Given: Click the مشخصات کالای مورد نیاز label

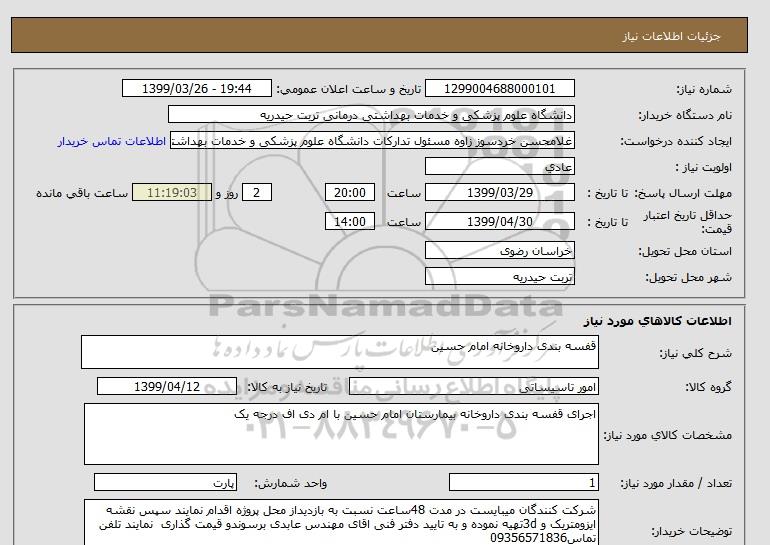Looking at the screenshot, I should click(x=667, y=435).
